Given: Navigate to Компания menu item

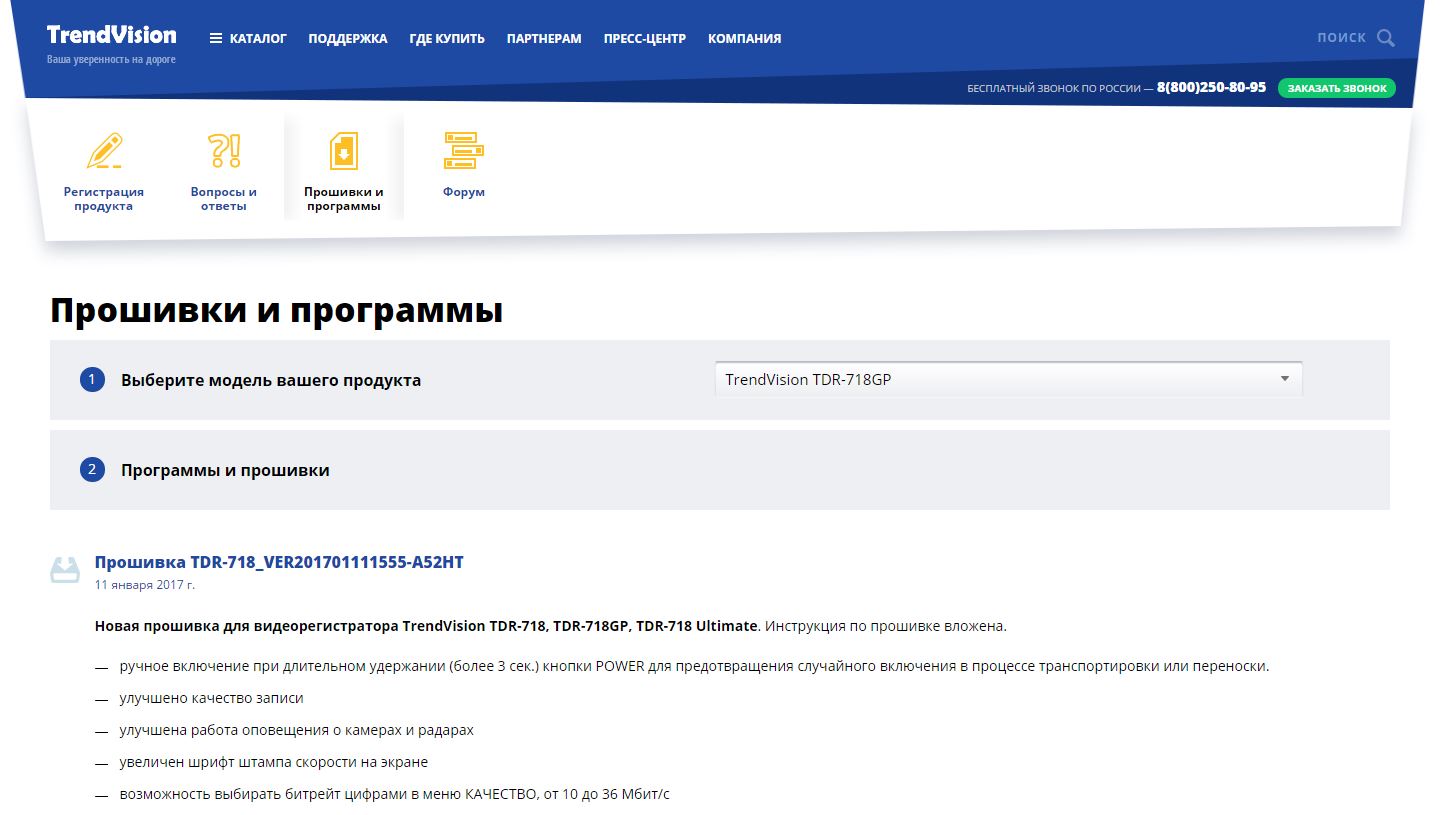Looking at the screenshot, I should (x=744, y=39).
